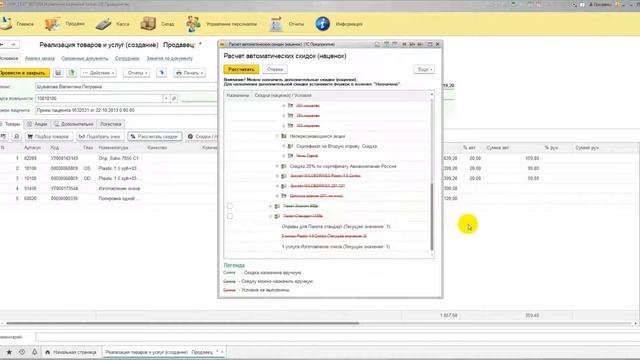Click the save document diskette icon

(58, 73)
